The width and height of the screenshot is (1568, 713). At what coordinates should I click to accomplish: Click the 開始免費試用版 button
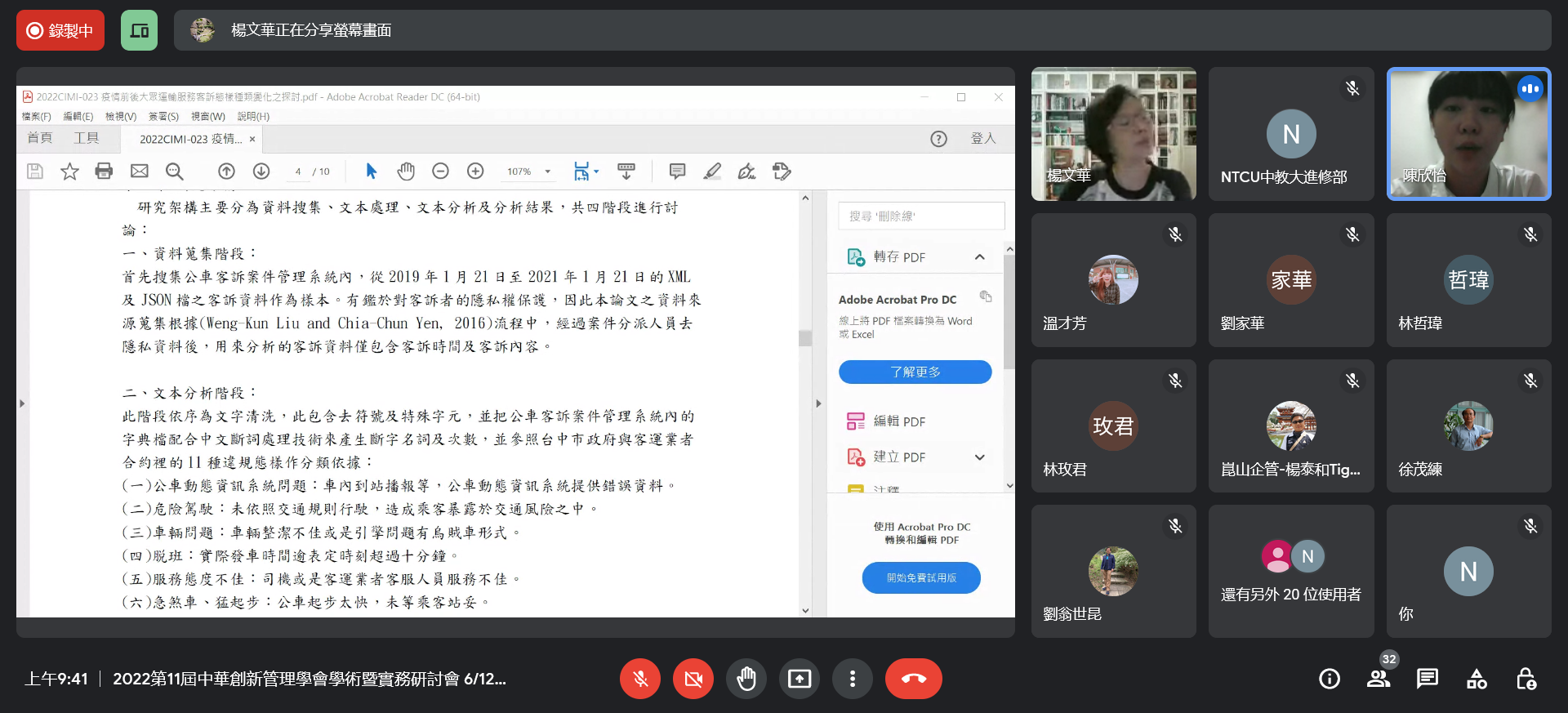pyautogui.click(x=921, y=577)
